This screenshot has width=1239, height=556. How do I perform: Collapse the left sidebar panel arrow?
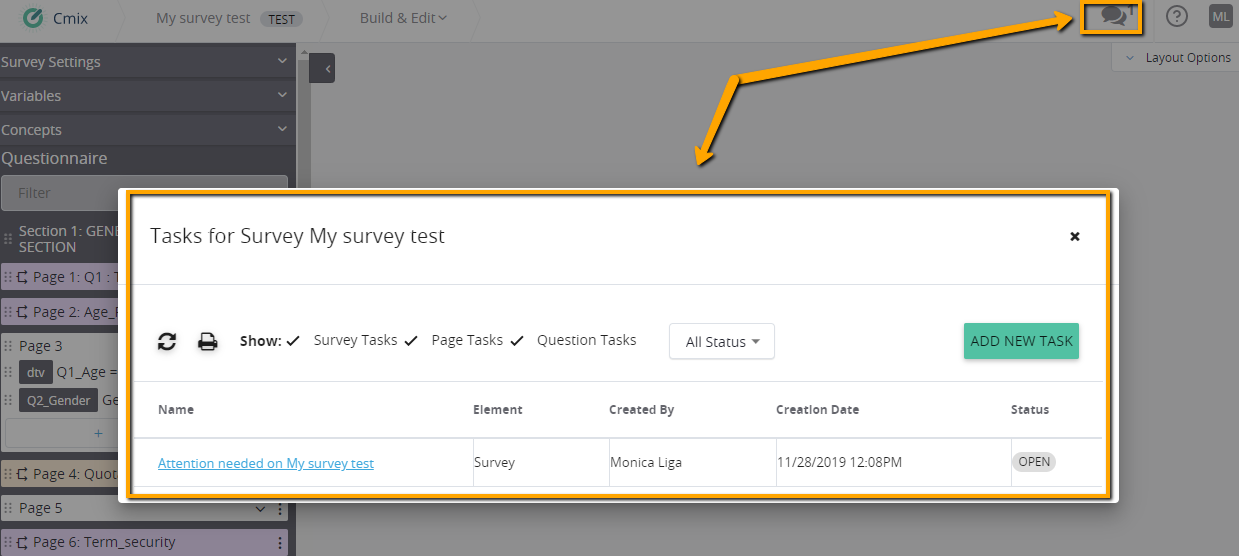322,68
